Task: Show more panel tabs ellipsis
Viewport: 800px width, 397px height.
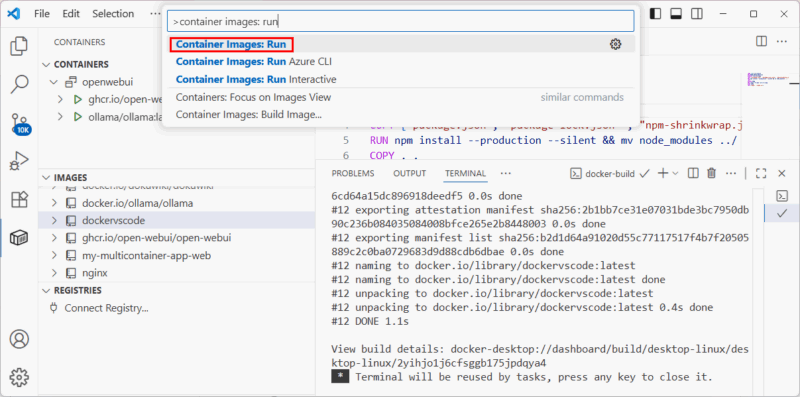Action: pyautogui.click(x=506, y=173)
